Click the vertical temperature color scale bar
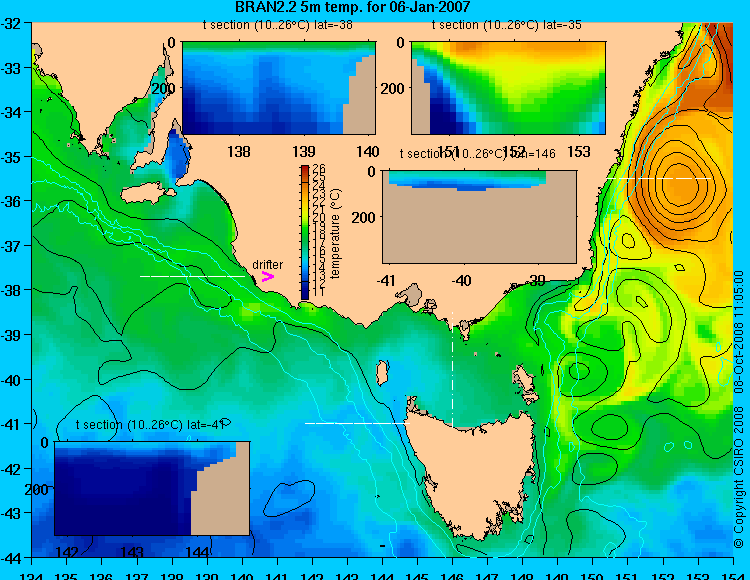The height and width of the screenshot is (580, 750). coord(305,232)
